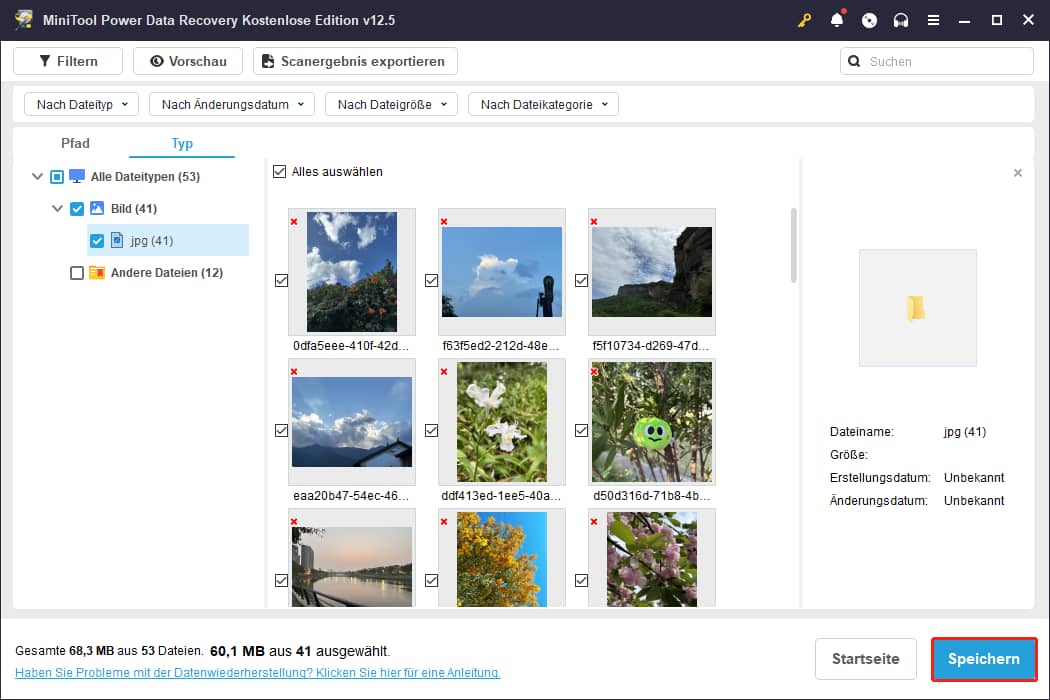Click the 0dfa5eee-410f-42d... file name
Screen dimensions: 1050x700
[x=351, y=346]
